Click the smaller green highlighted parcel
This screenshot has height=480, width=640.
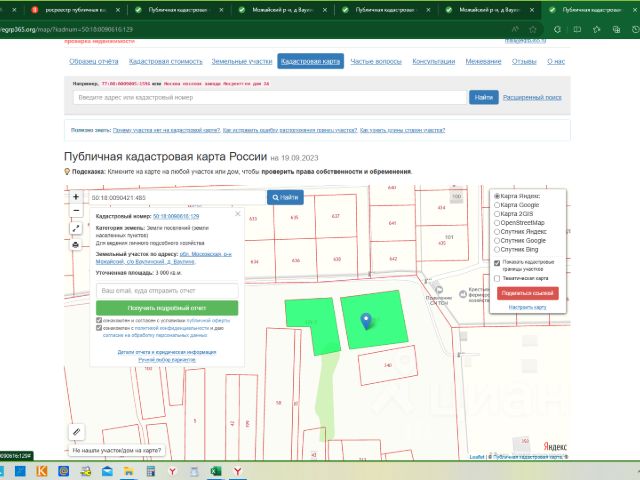(x=313, y=324)
